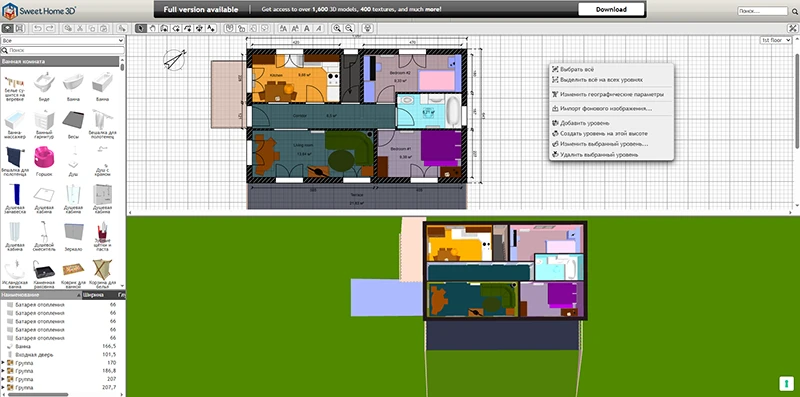The width and height of the screenshot is (800, 397).
Task: Click the Zoom out magnifier icon
Action: click(x=349, y=28)
